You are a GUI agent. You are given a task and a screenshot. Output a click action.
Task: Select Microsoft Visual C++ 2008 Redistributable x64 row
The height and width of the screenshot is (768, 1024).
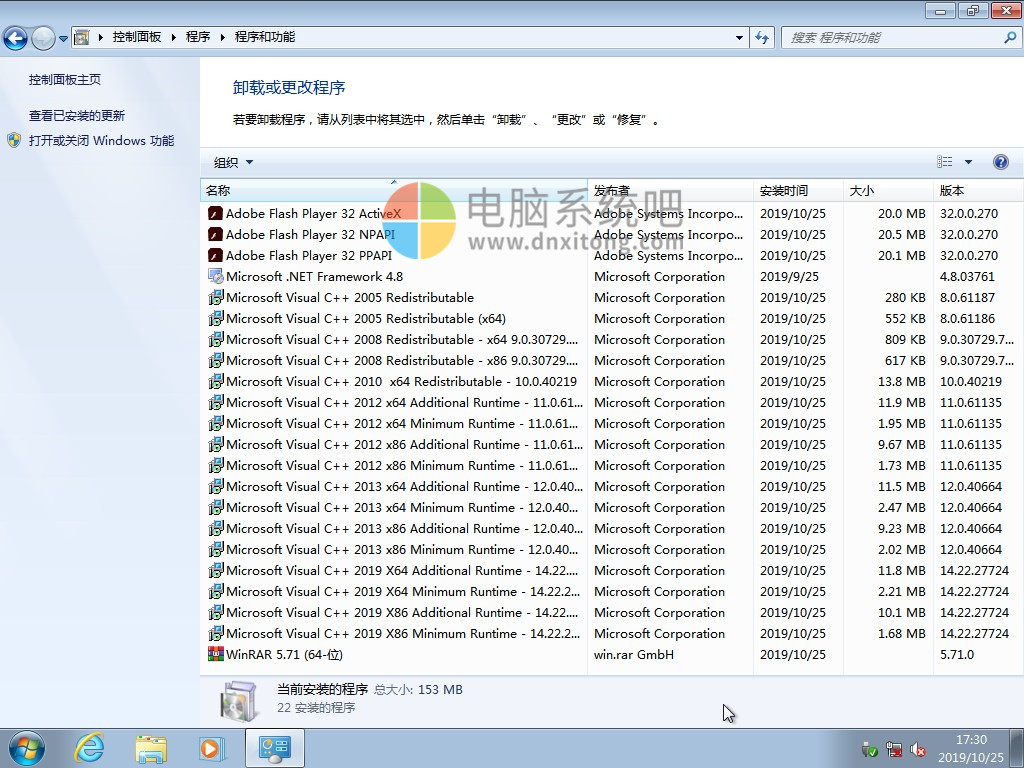612,340
